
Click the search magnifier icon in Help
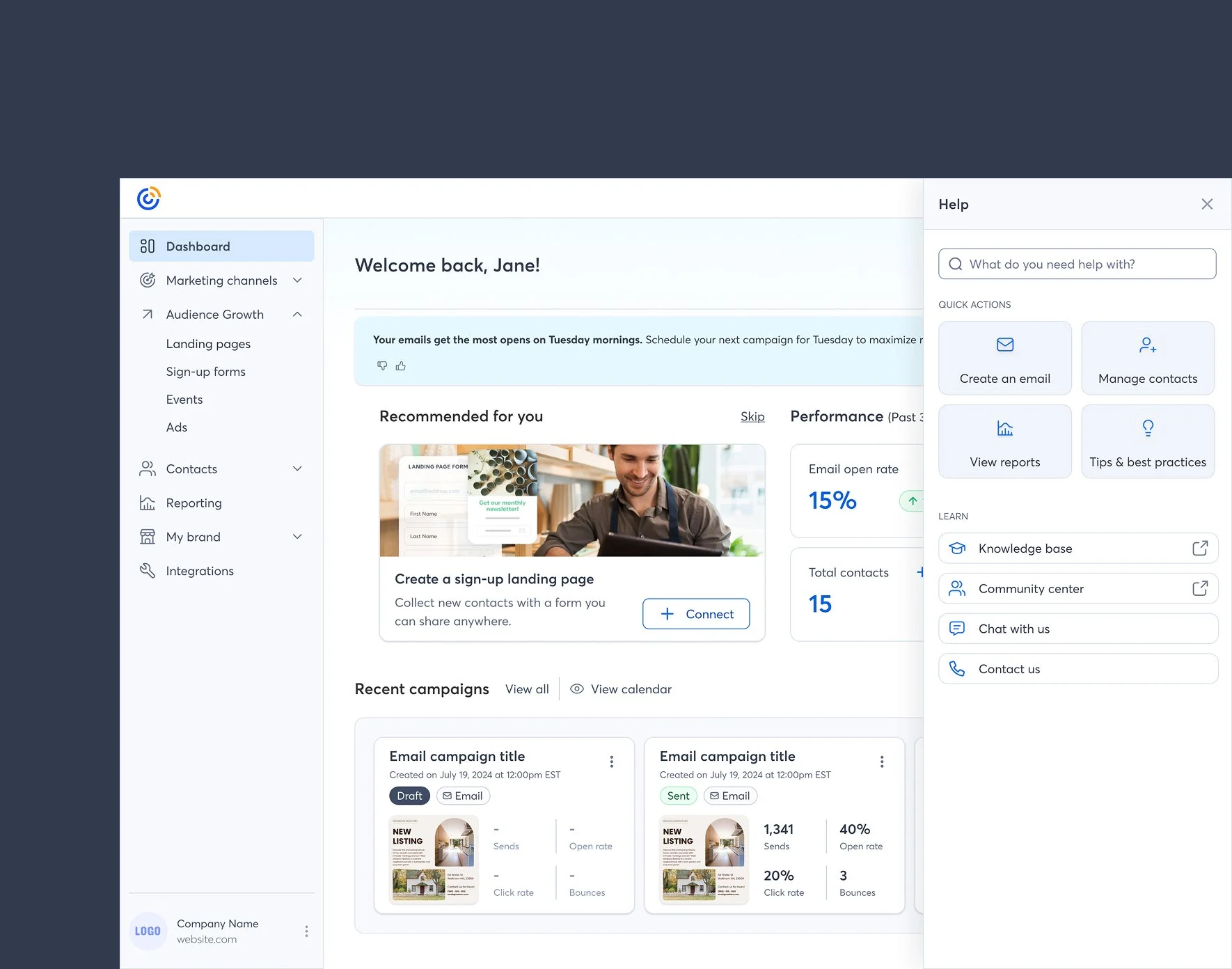pos(956,265)
